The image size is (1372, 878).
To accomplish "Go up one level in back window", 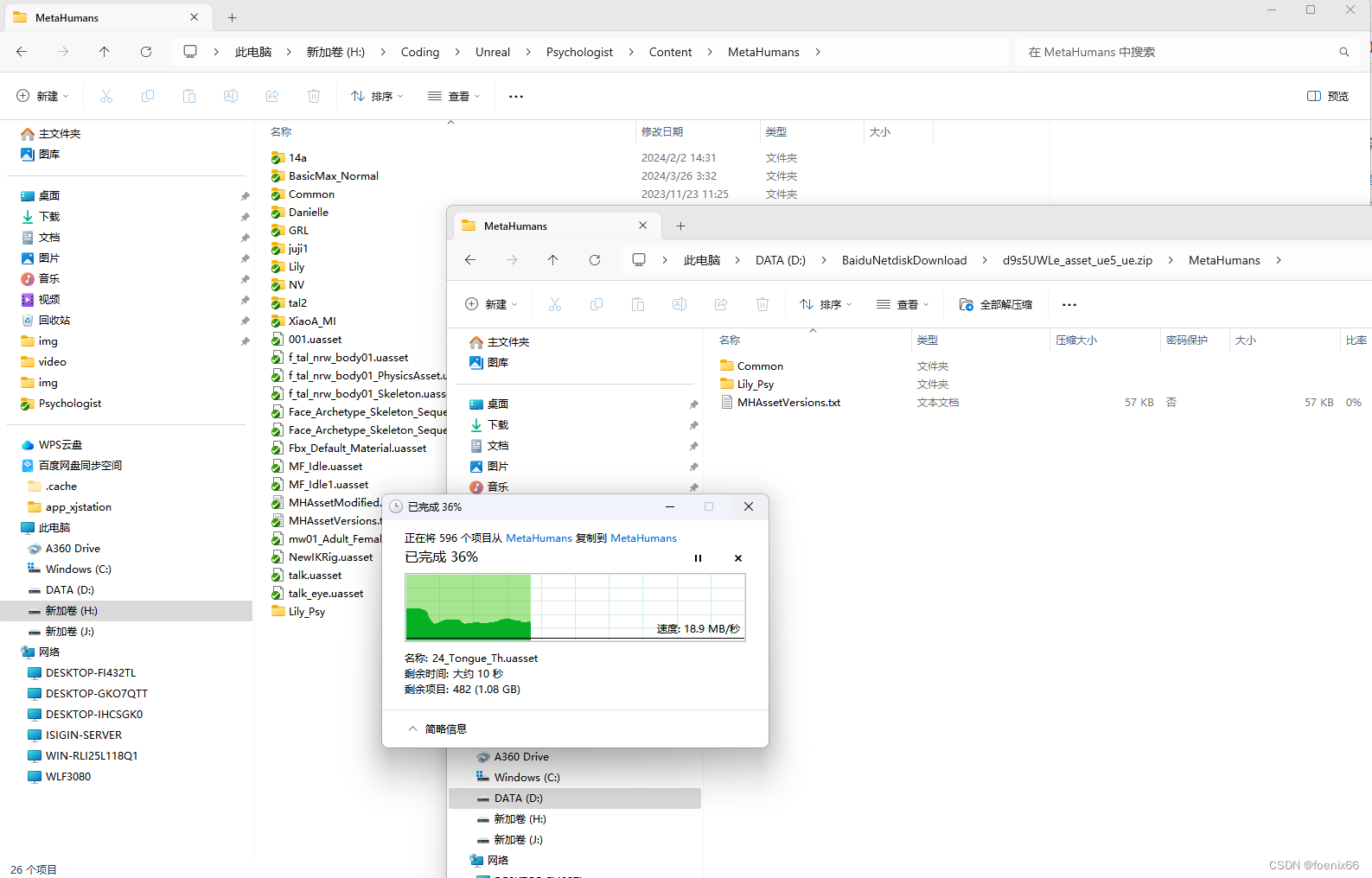I will click(x=105, y=52).
